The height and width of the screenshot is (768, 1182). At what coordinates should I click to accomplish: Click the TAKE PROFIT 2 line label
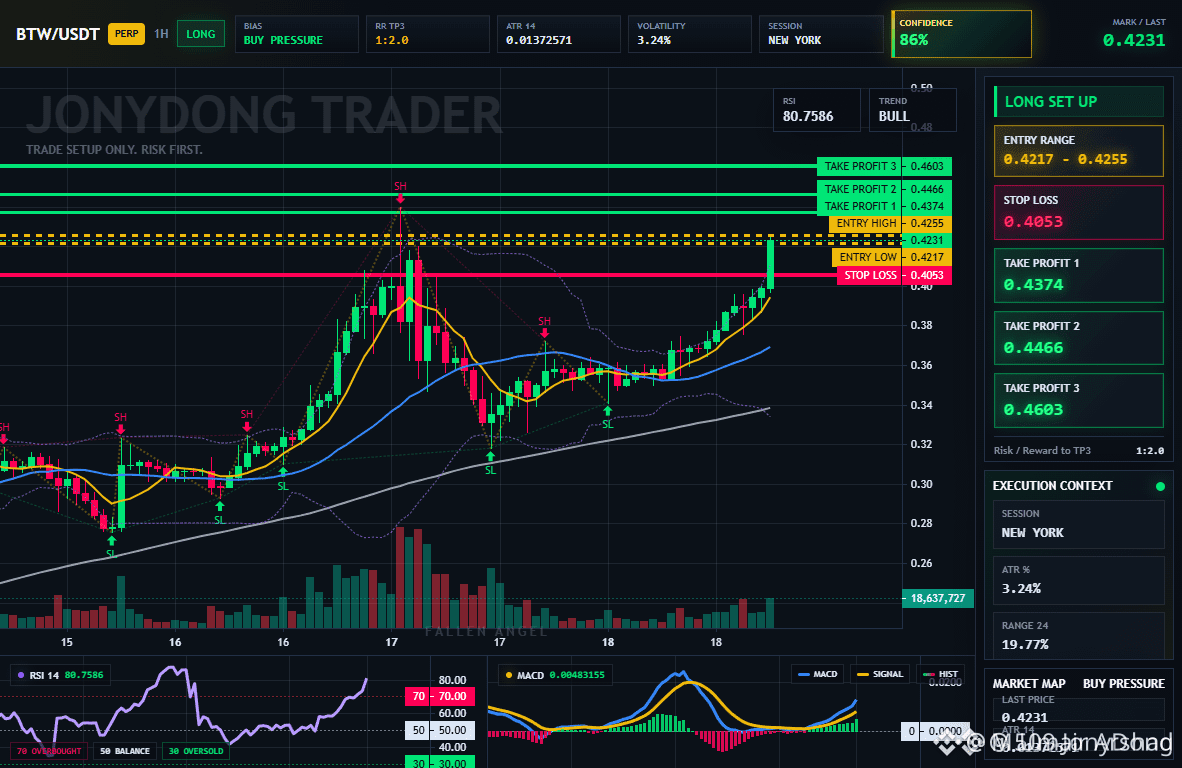click(860, 189)
